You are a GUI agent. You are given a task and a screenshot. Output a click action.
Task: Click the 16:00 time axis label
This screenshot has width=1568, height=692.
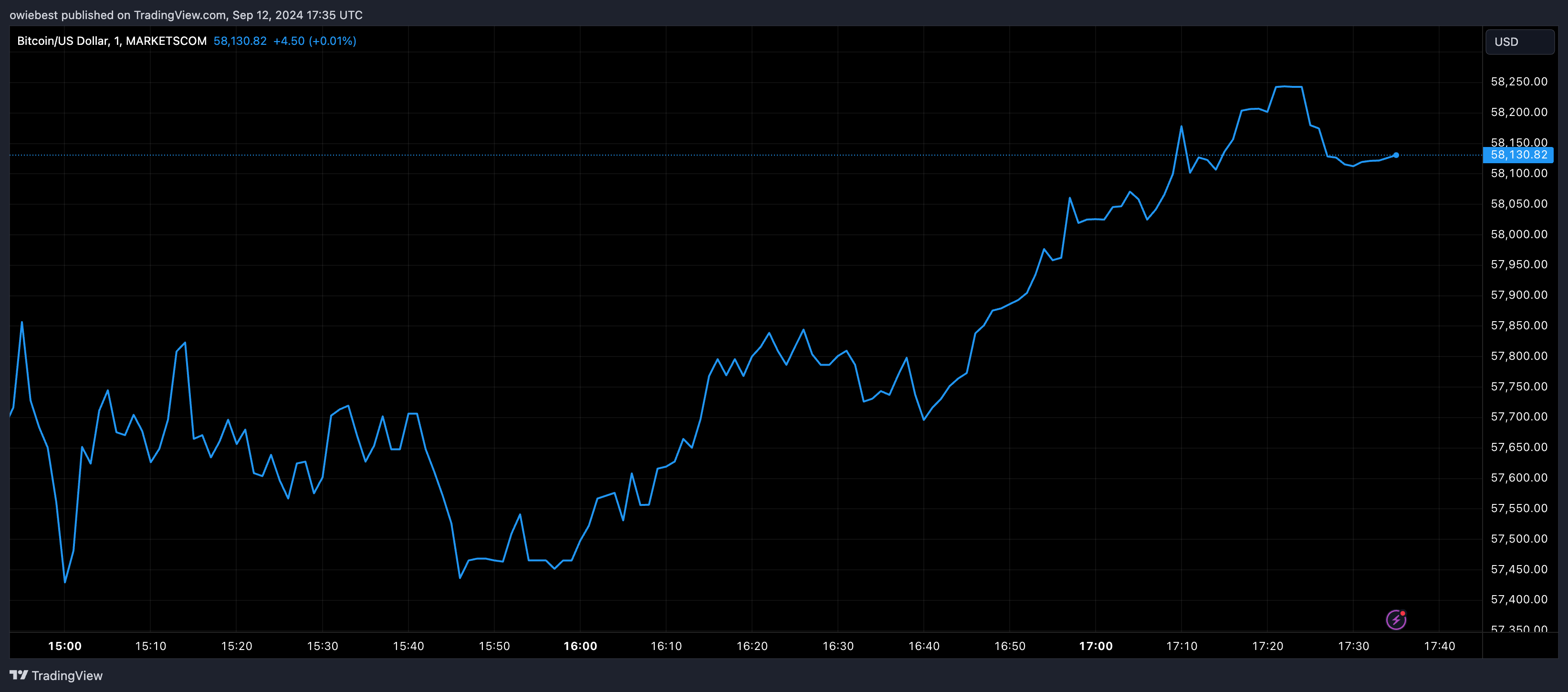coord(580,646)
